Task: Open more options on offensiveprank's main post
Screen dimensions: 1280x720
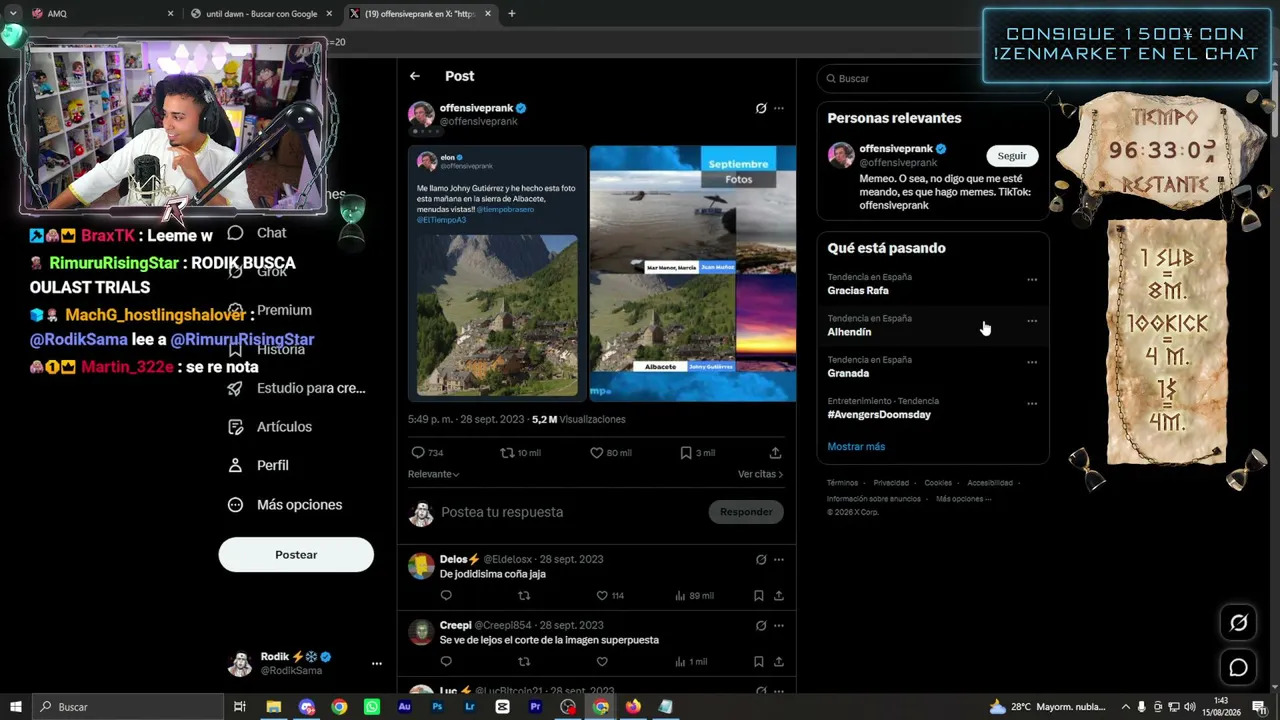Action: click(779, 108)
